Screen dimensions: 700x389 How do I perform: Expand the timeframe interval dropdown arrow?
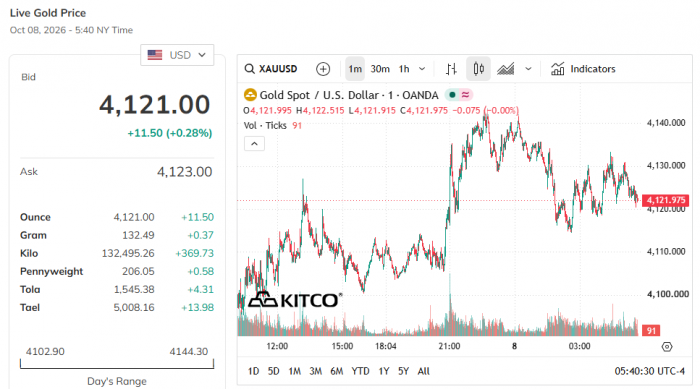422,69
